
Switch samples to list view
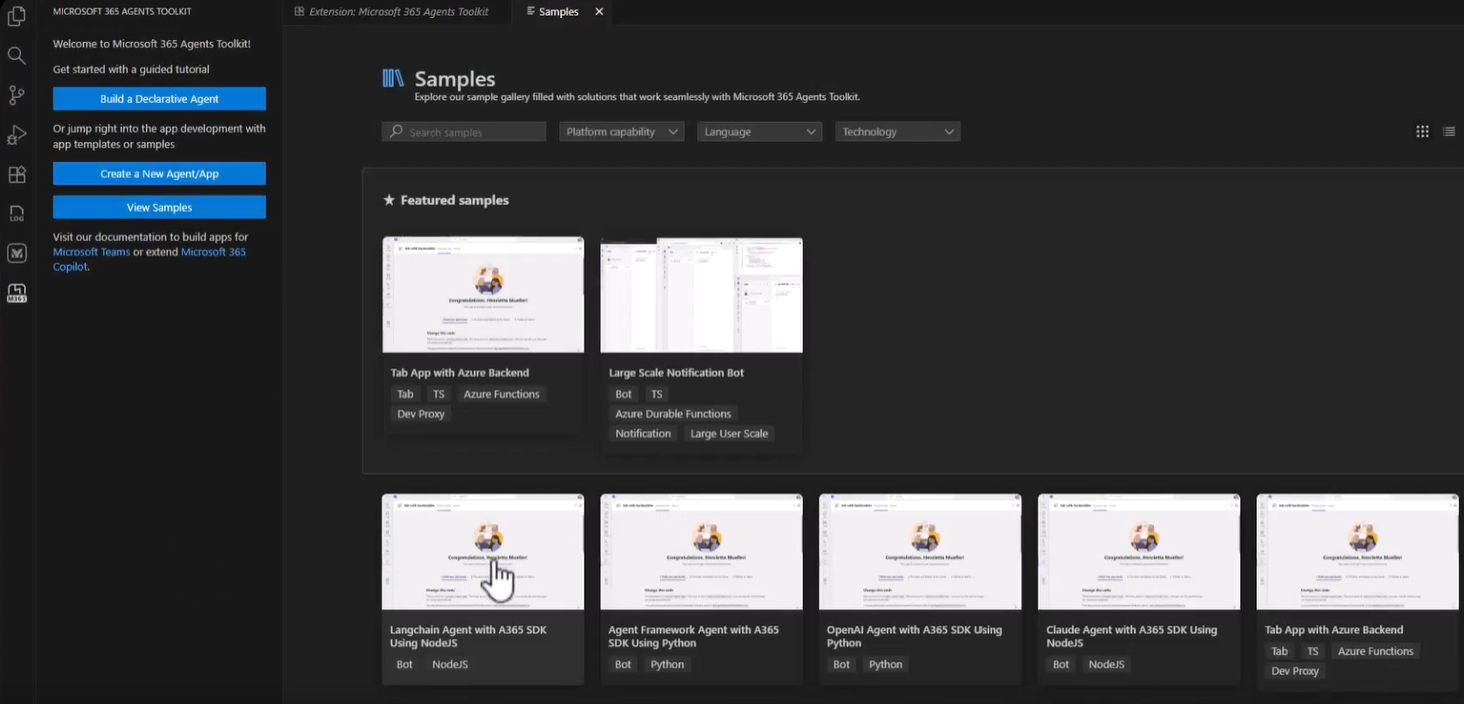(1449, 131)
